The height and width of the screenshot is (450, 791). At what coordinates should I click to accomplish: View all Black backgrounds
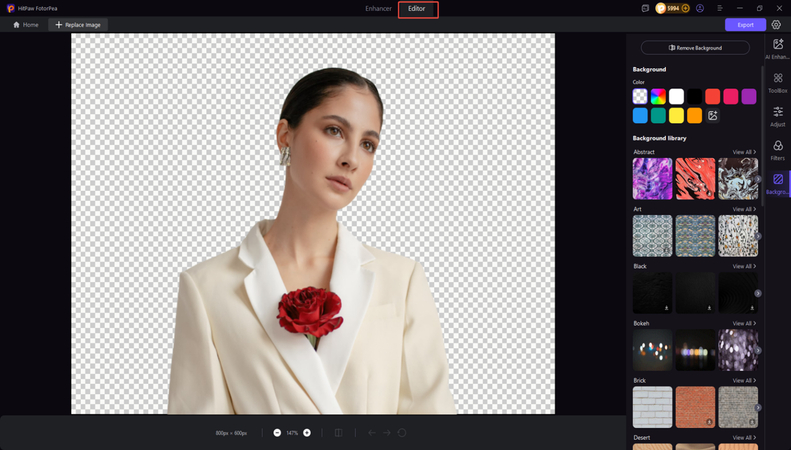point(744,266)
